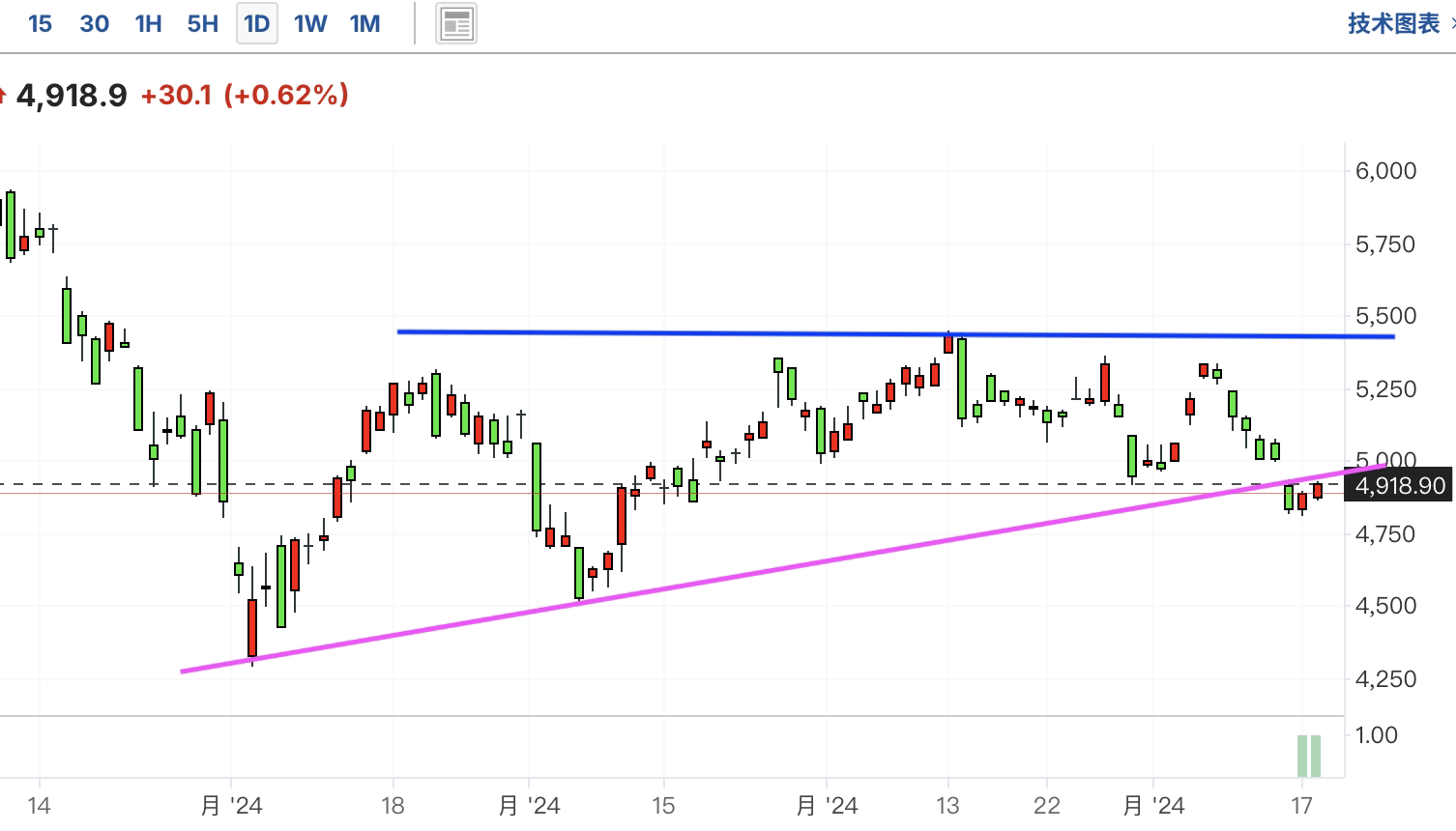Click the date label 17
This screenshot has width=1456, height=831.
(1302, 806)
